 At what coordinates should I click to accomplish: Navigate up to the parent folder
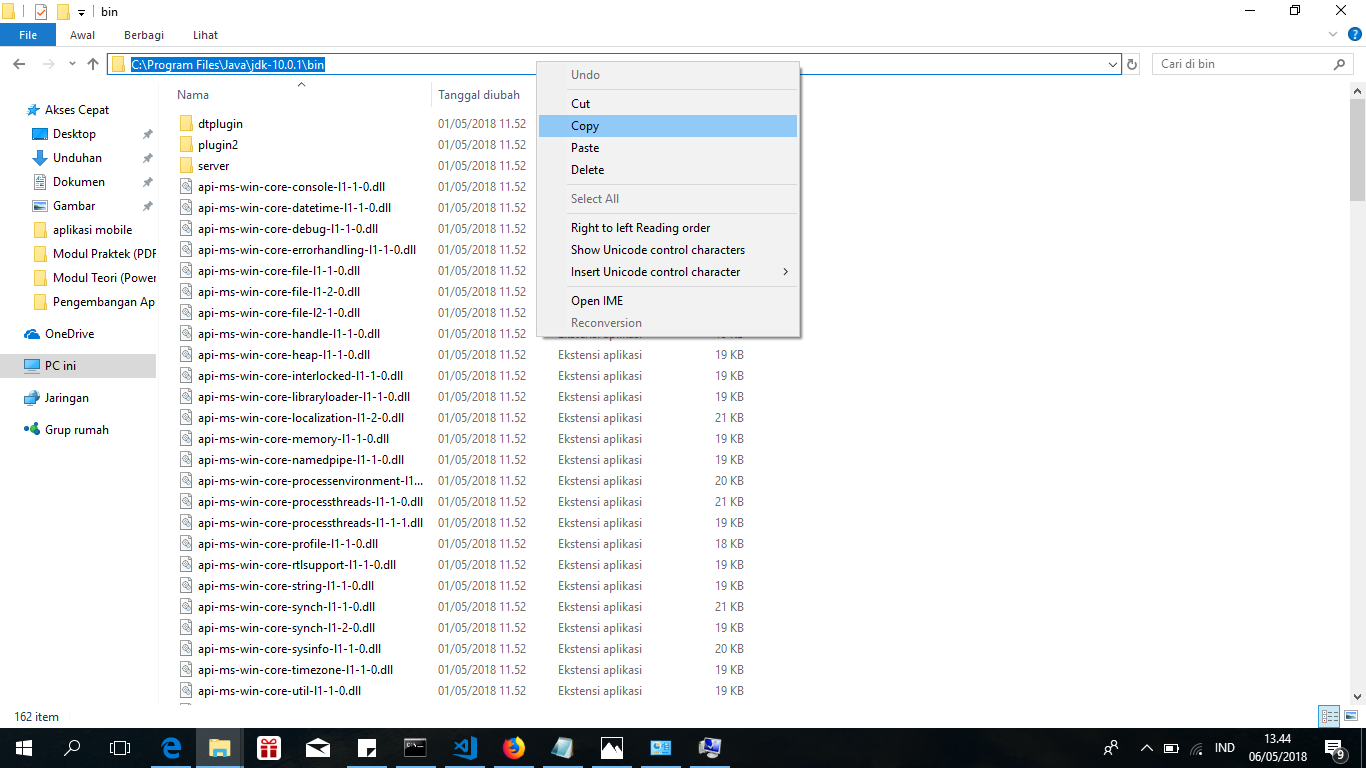[92, 63]
